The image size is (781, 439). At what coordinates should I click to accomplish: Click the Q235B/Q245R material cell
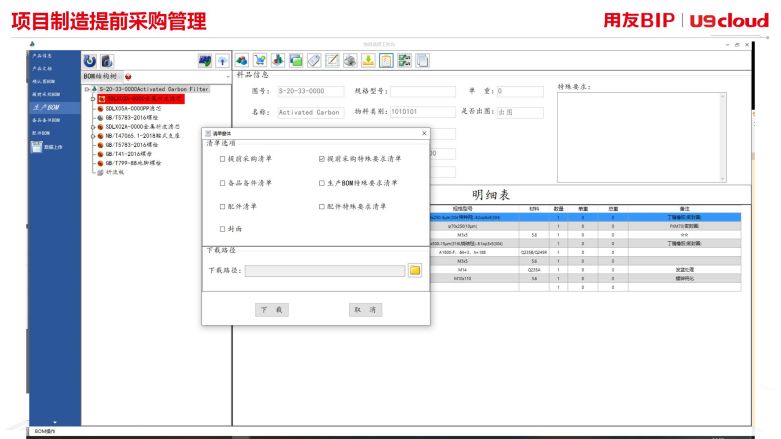pos(534,253)
